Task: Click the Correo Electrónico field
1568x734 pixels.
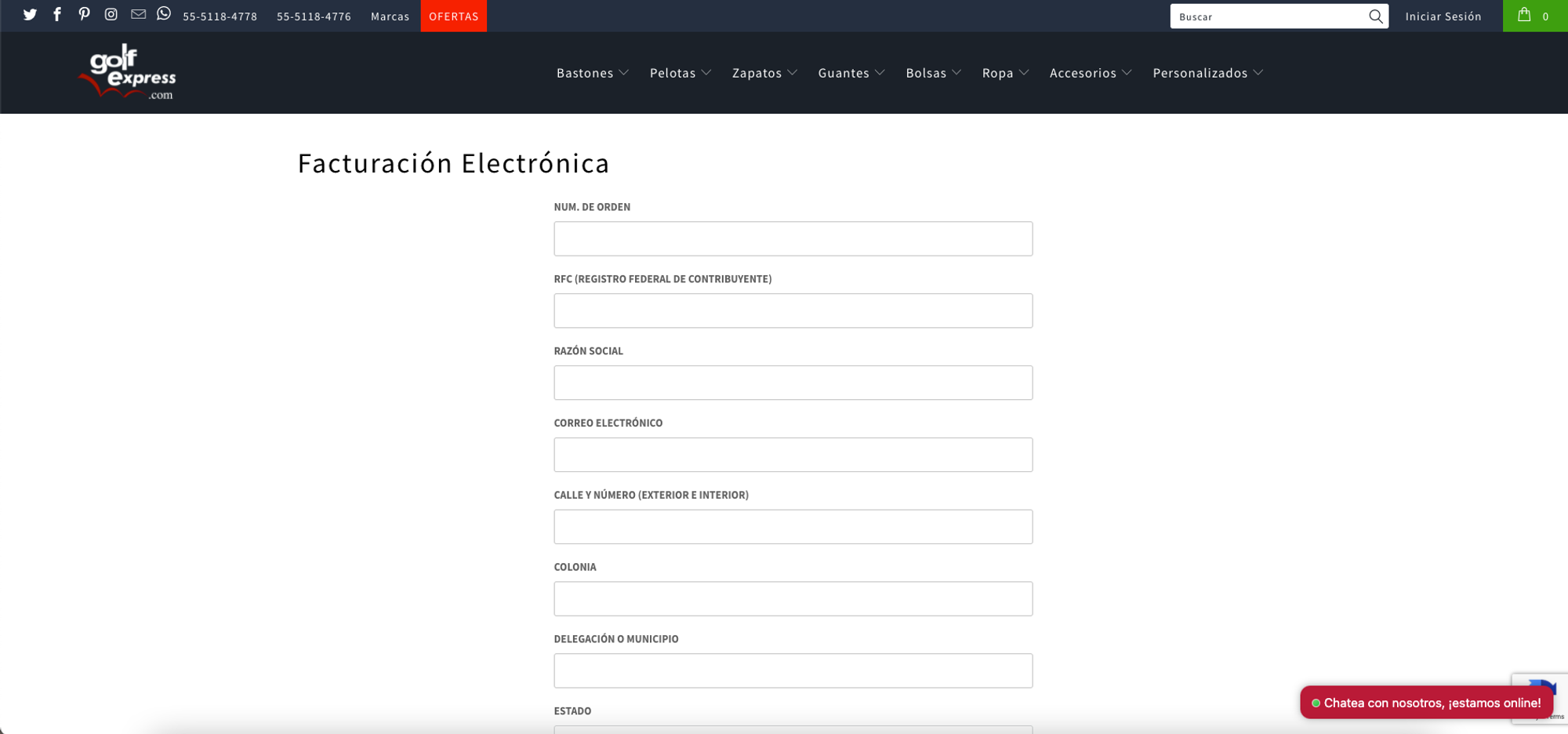Action: click(793, 455)
